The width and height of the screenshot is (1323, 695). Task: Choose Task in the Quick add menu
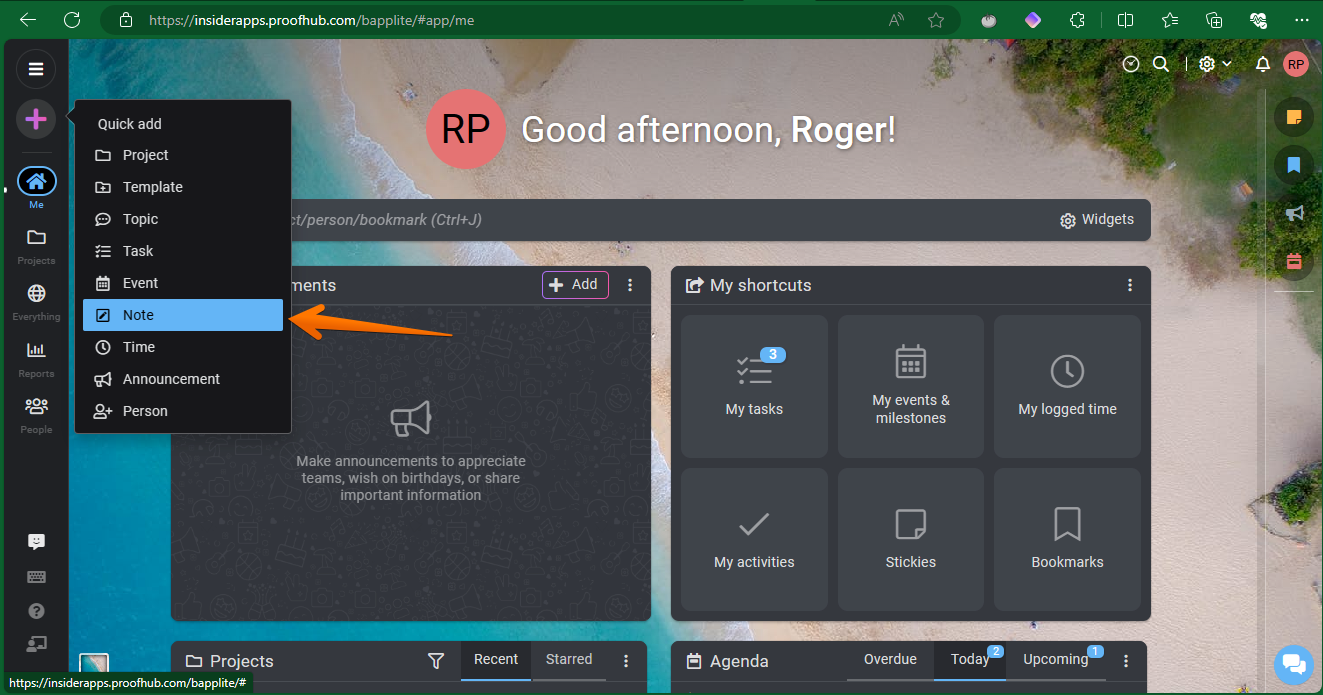pyautogui.click(x=138, y=251)
